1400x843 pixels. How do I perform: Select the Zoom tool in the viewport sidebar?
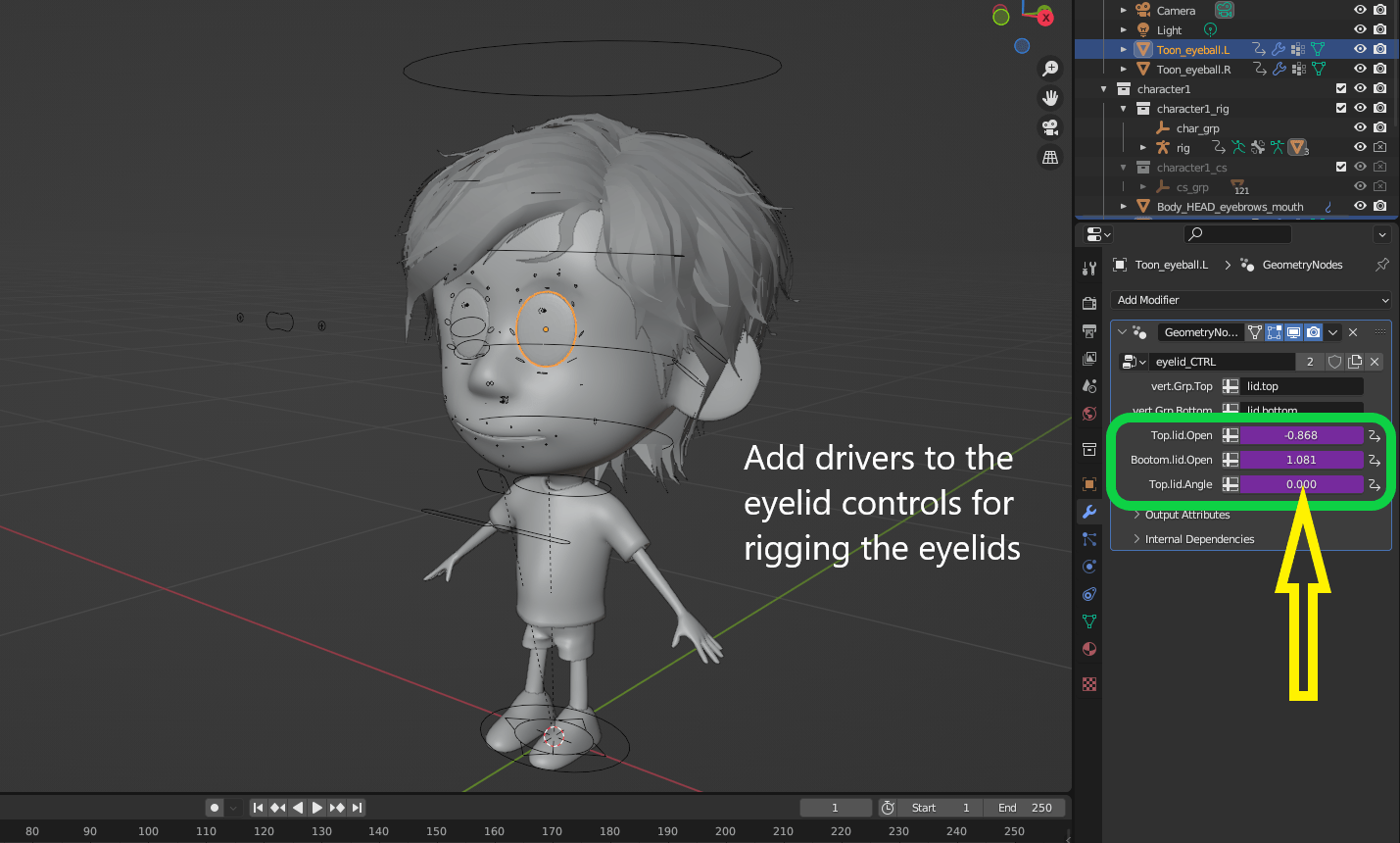coord(1050,69)
